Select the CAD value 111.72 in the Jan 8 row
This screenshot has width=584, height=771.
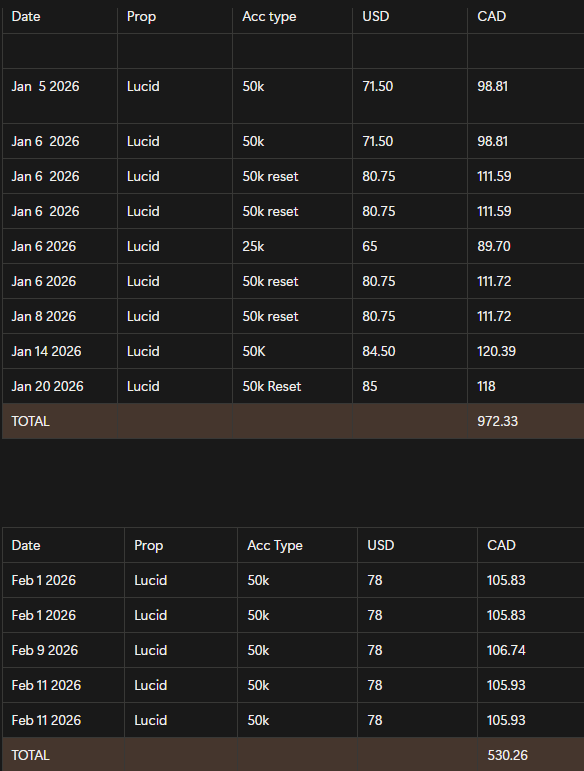[x=494, y=316]
